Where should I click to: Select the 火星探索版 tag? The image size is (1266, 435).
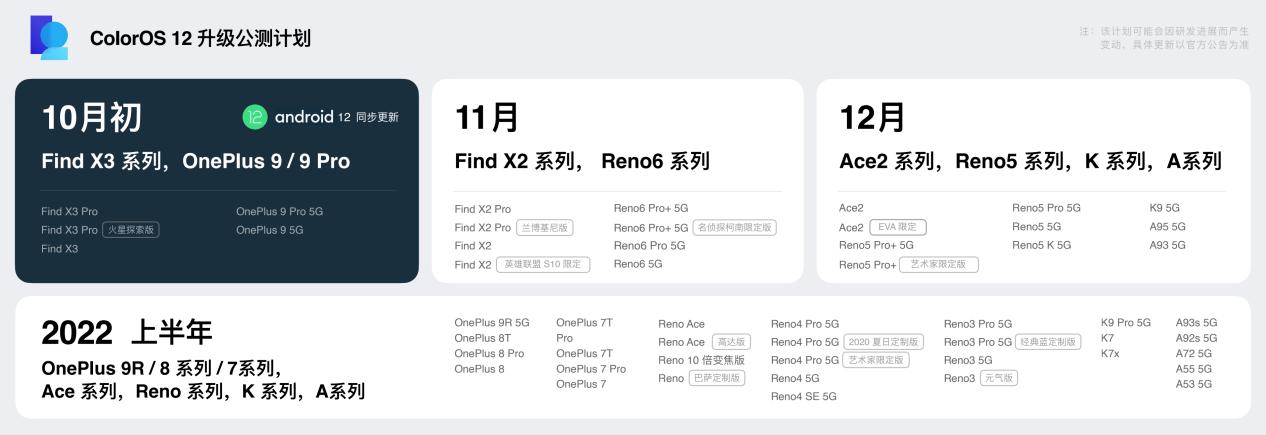click(130, 230)
